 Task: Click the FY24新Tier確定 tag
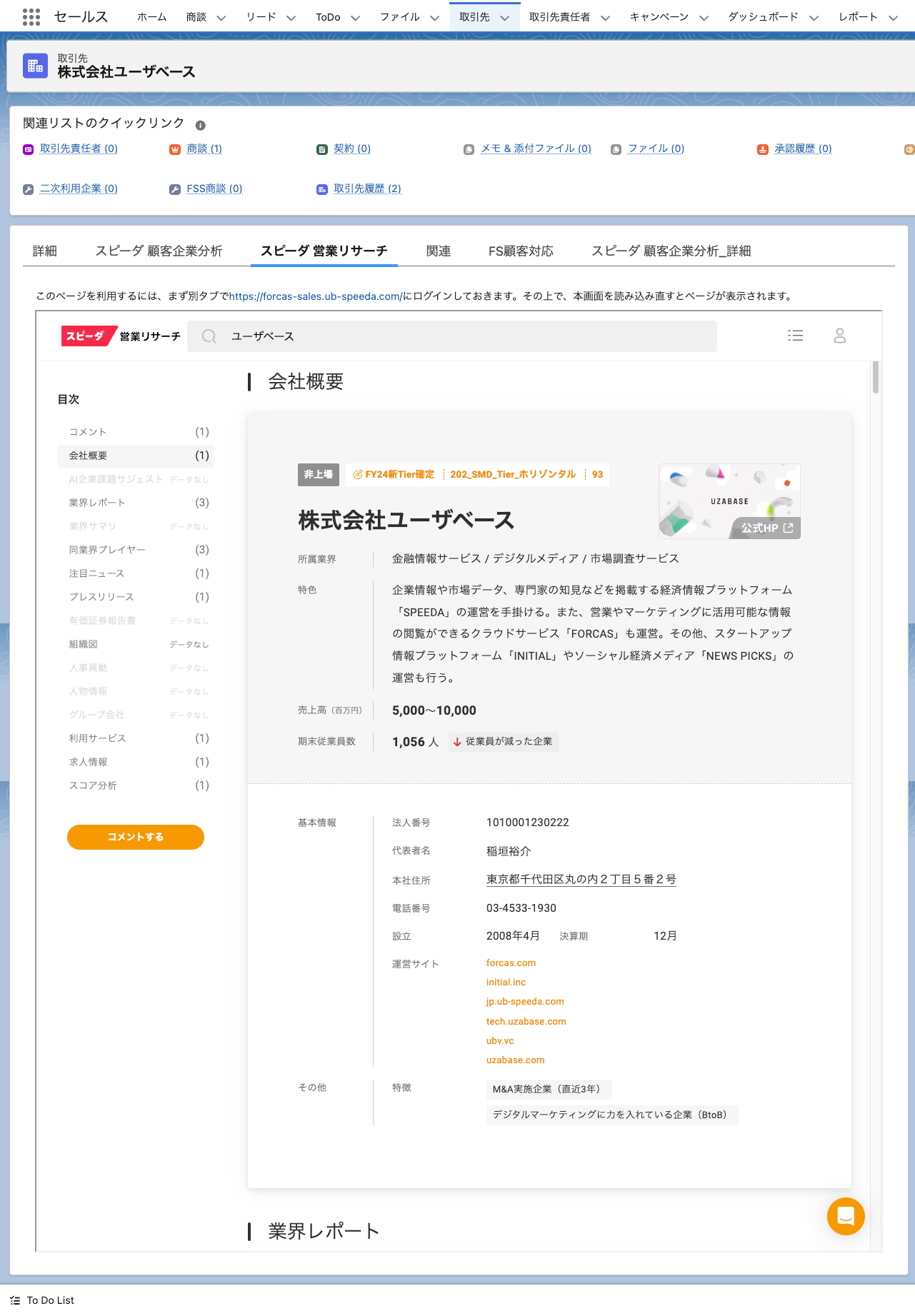tap(394, 475)
